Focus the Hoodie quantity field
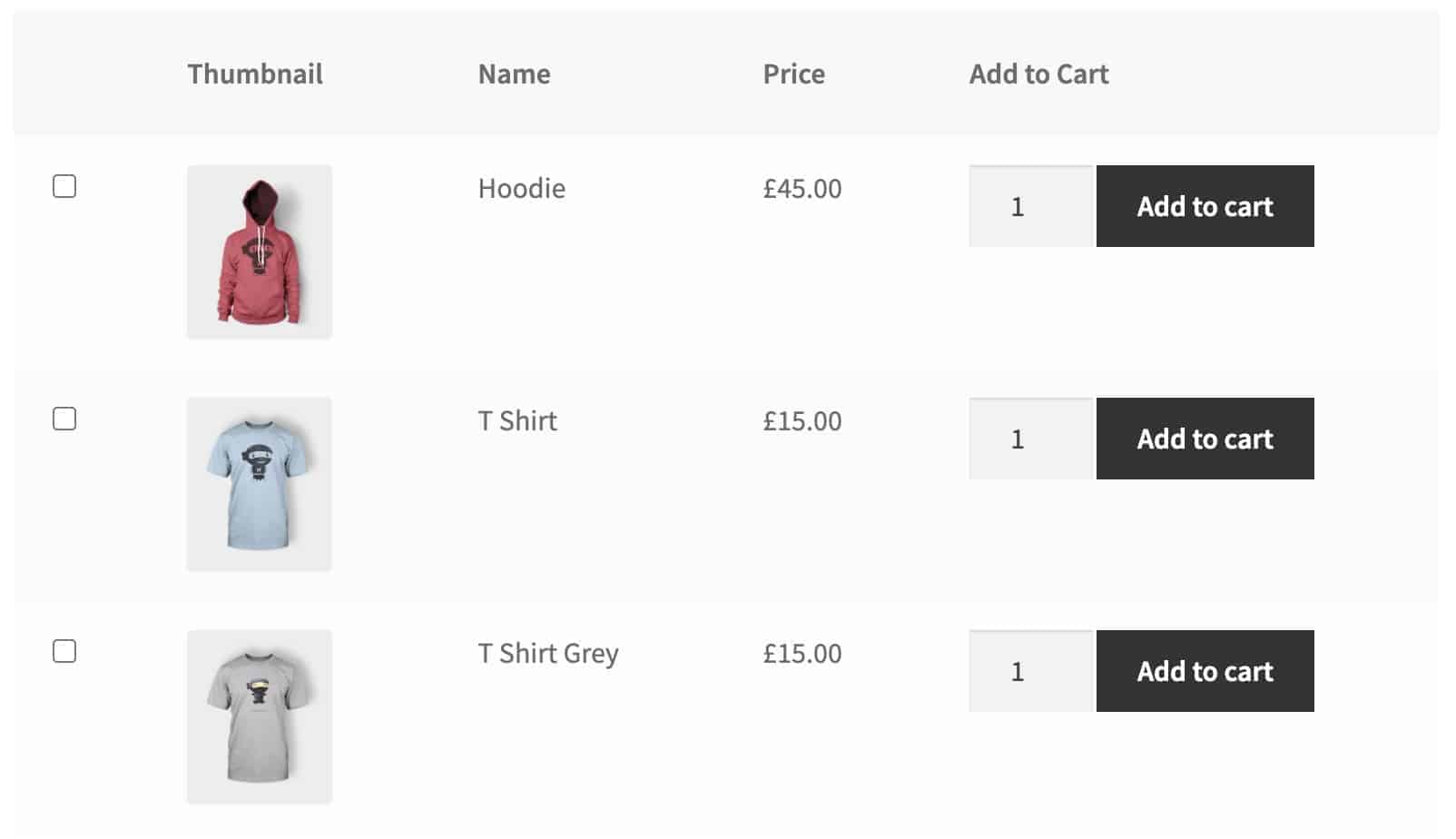The width and height of the screenshot is (1456, 839). pos(1031,206)
